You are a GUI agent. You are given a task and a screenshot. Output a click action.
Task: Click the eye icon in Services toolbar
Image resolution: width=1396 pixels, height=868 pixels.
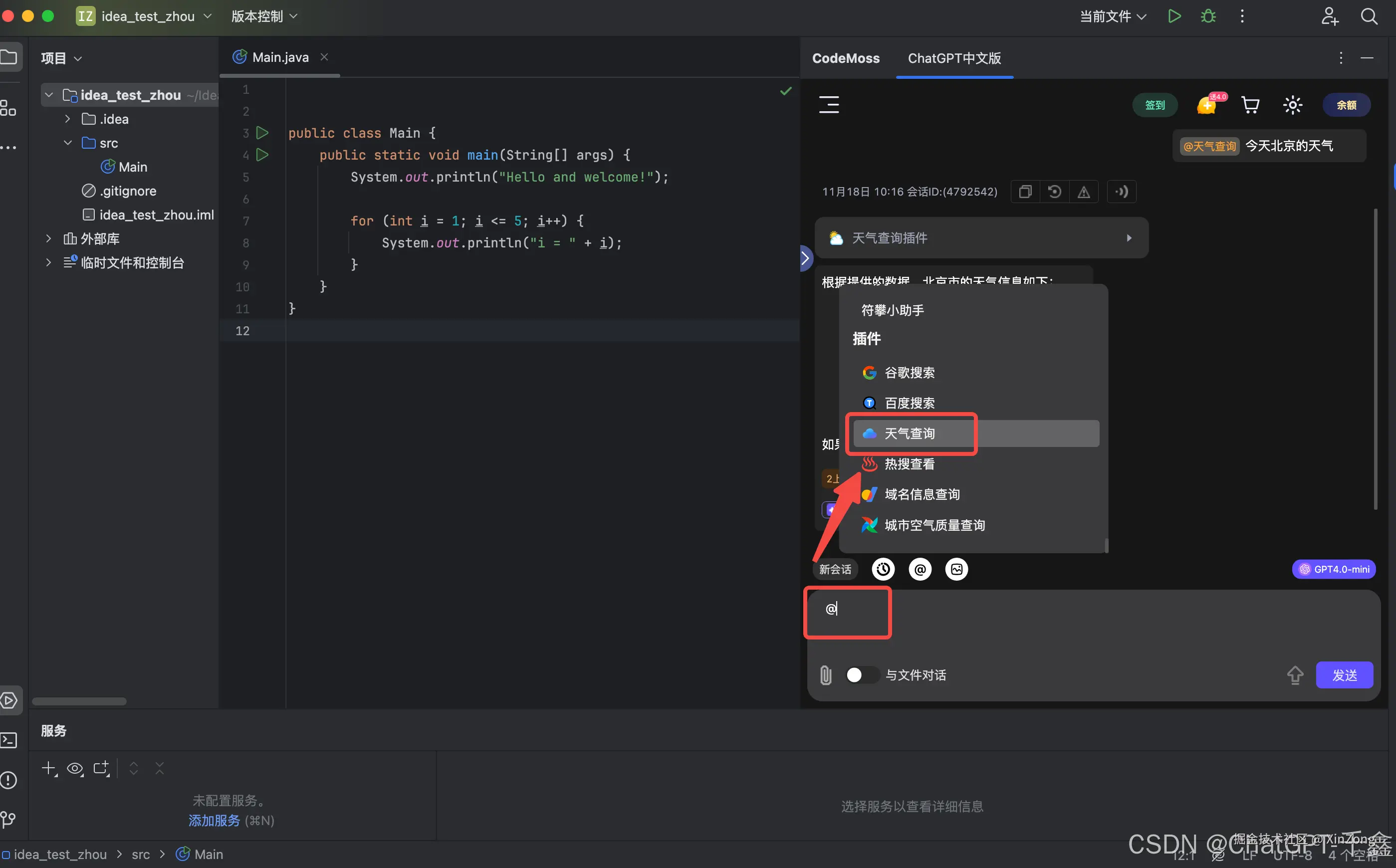[x=75, y=768]
